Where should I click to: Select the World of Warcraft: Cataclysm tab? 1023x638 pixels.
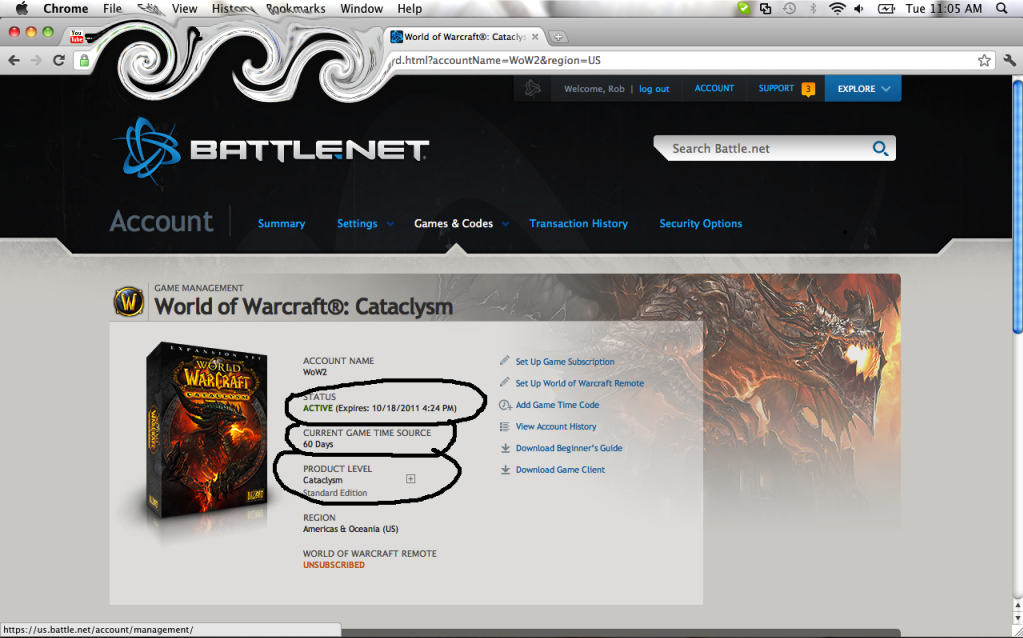(x=465, y=37)
